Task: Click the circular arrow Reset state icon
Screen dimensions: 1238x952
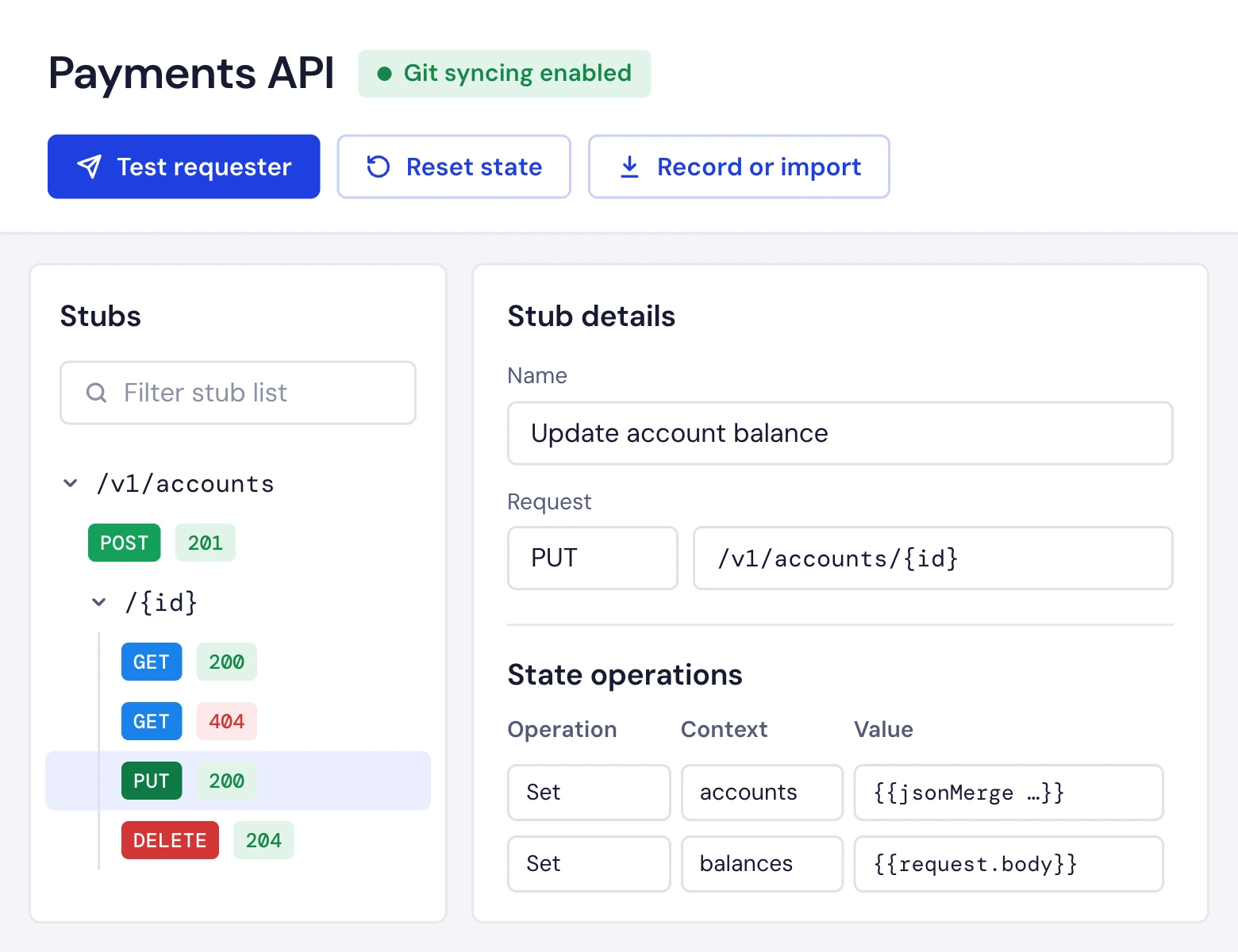Action: pos(379,167)
